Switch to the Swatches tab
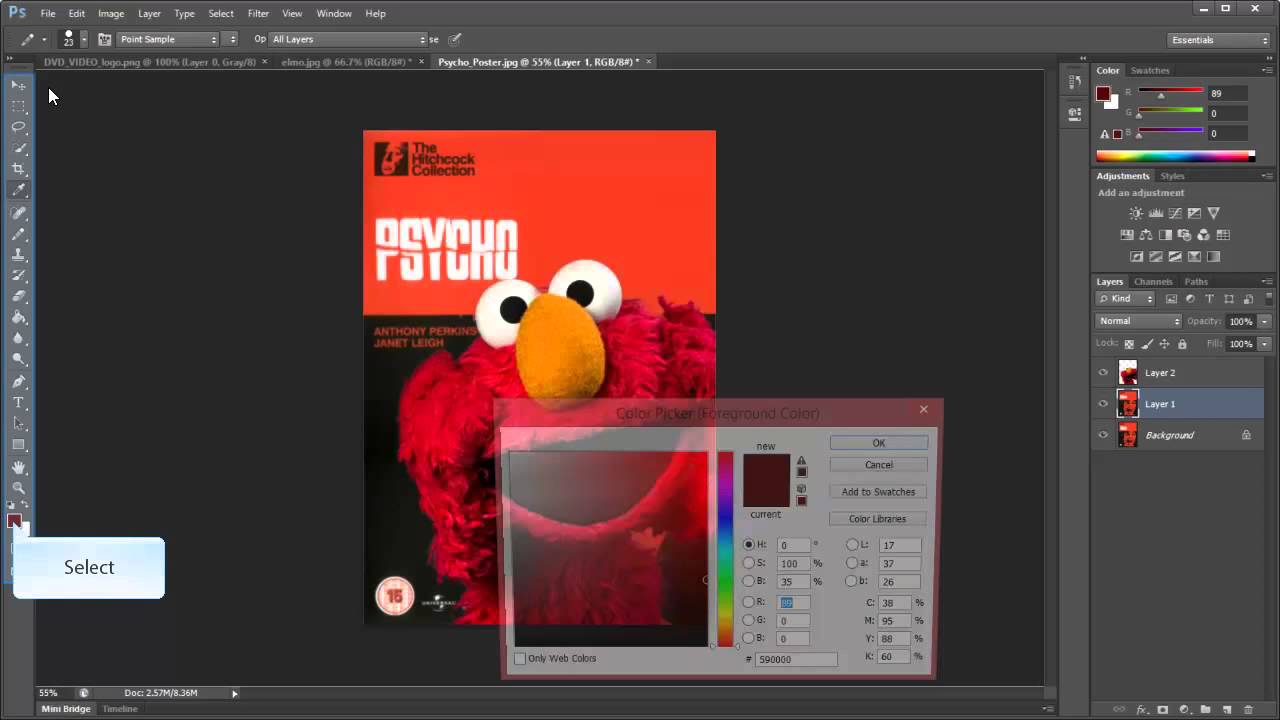Image resolution: width=1280 pixels, height=720 pixels. (x=1150, y=70)
